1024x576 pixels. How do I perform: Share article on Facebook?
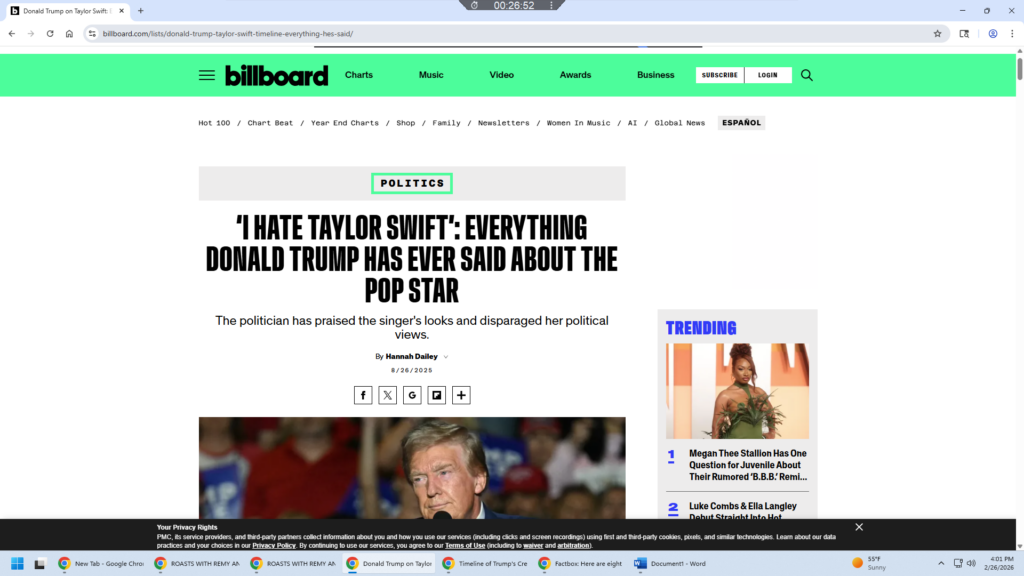click(x=363, y=395)
